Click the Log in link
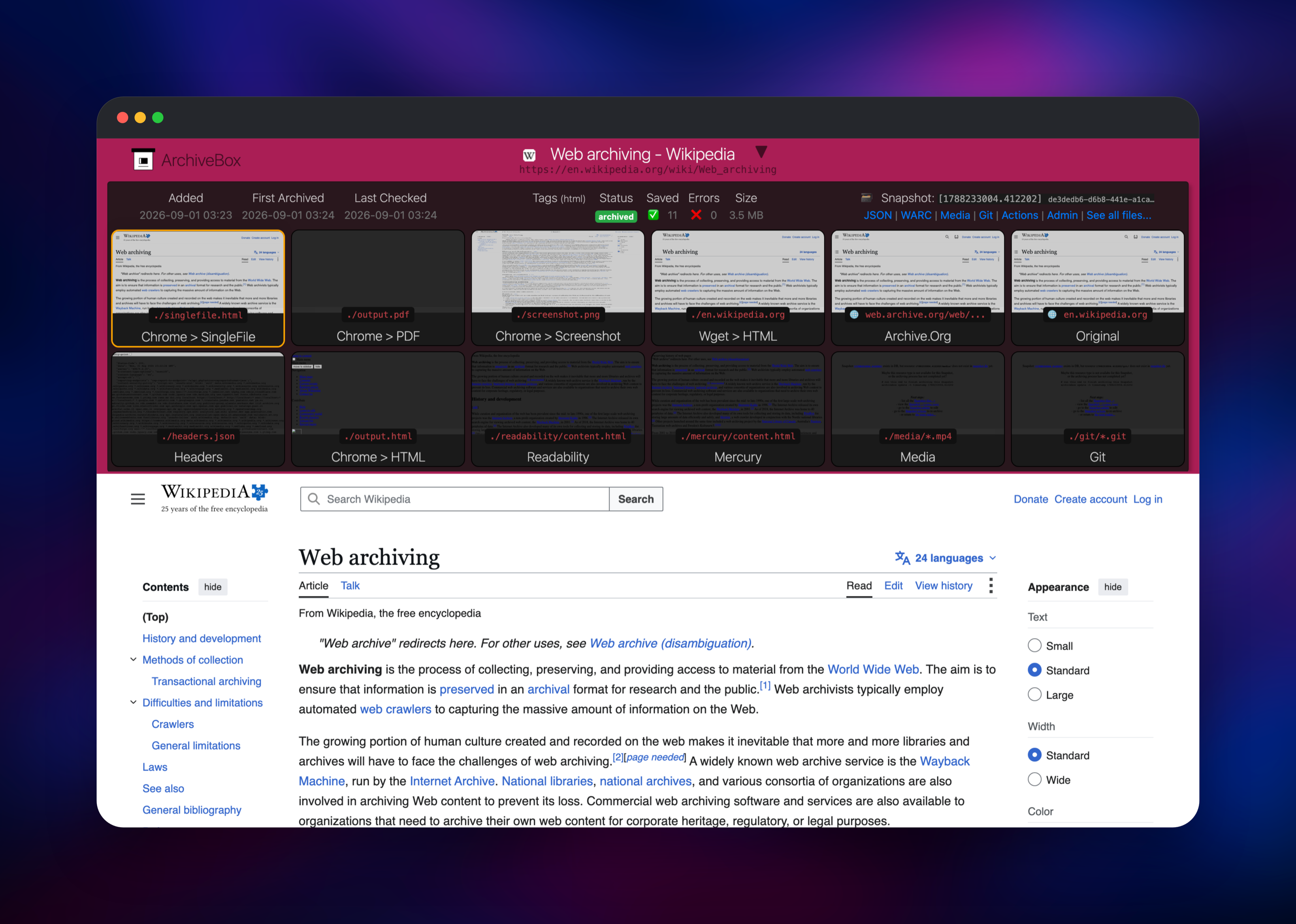1296x924 pixels. coord(1147,499)
